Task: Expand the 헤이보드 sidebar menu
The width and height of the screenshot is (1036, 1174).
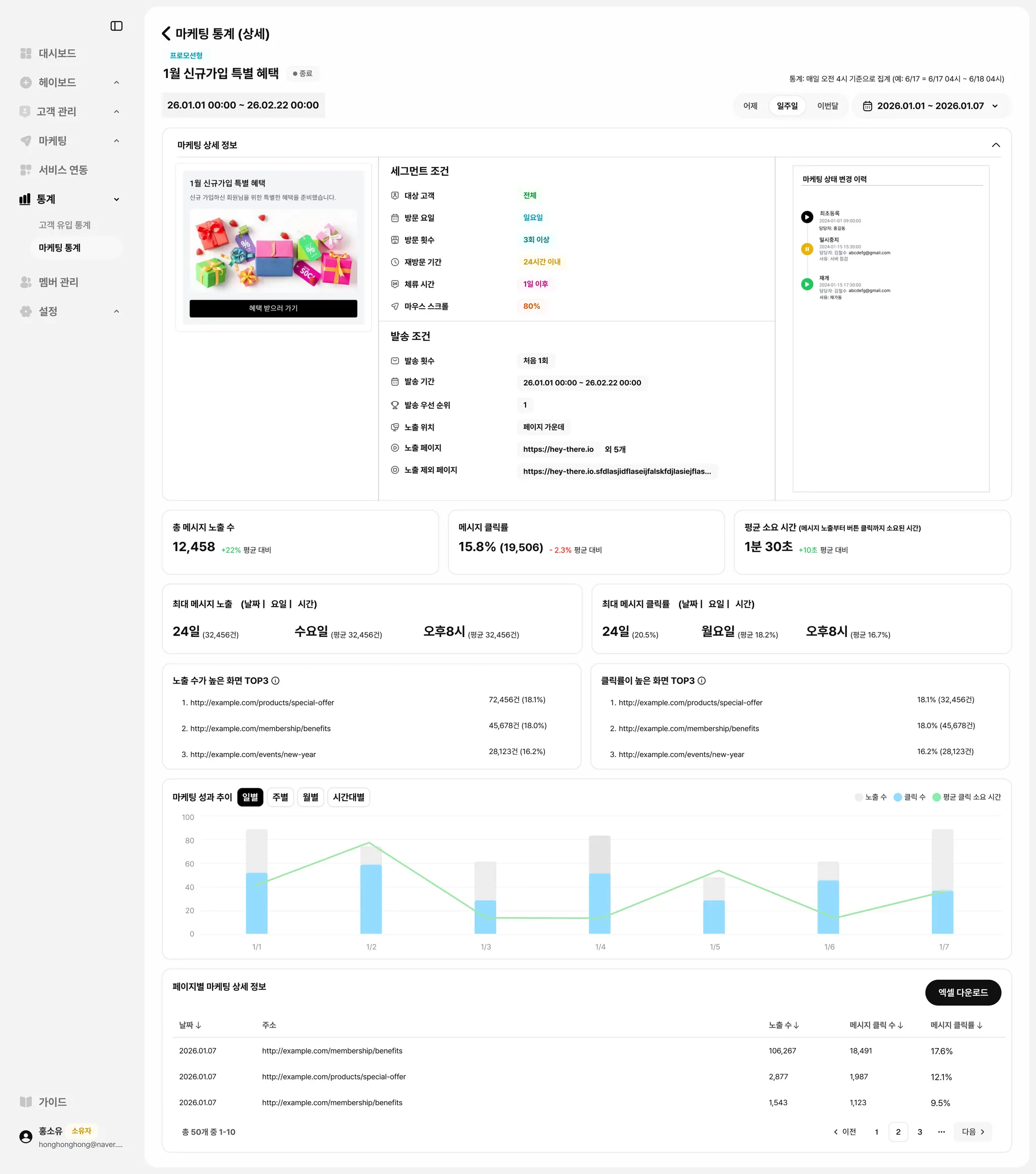Action: pos(116,82)
